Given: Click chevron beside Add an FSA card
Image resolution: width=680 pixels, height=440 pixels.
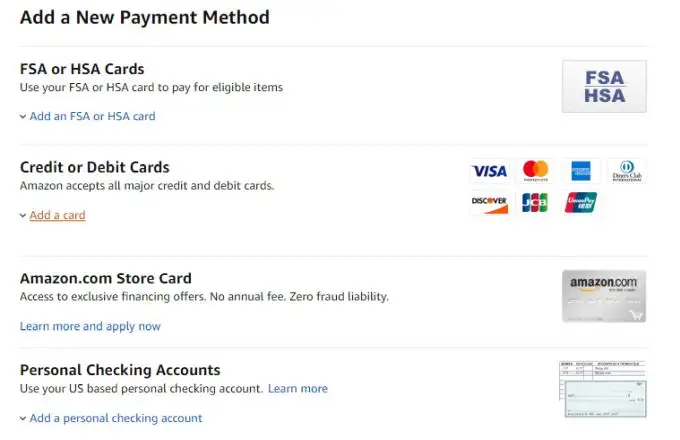Looking at the screenshot, I should (23, 117).
